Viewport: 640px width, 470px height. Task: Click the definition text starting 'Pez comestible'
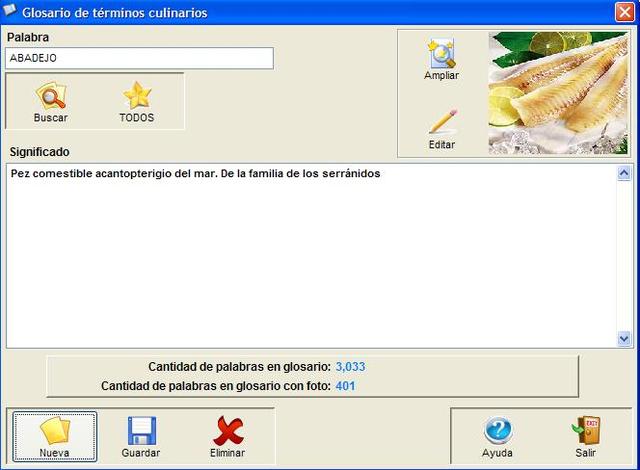196,173
